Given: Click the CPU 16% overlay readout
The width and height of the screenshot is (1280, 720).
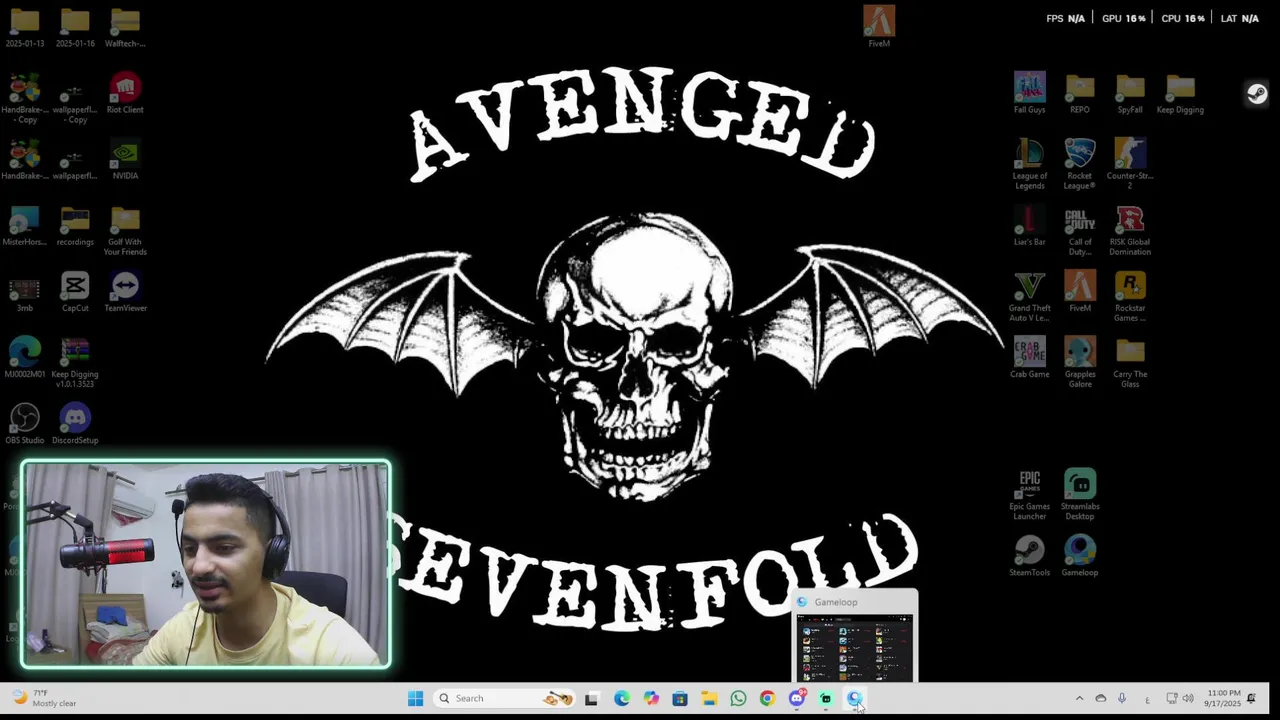Looking at the screenshot, I should 1182,18.
